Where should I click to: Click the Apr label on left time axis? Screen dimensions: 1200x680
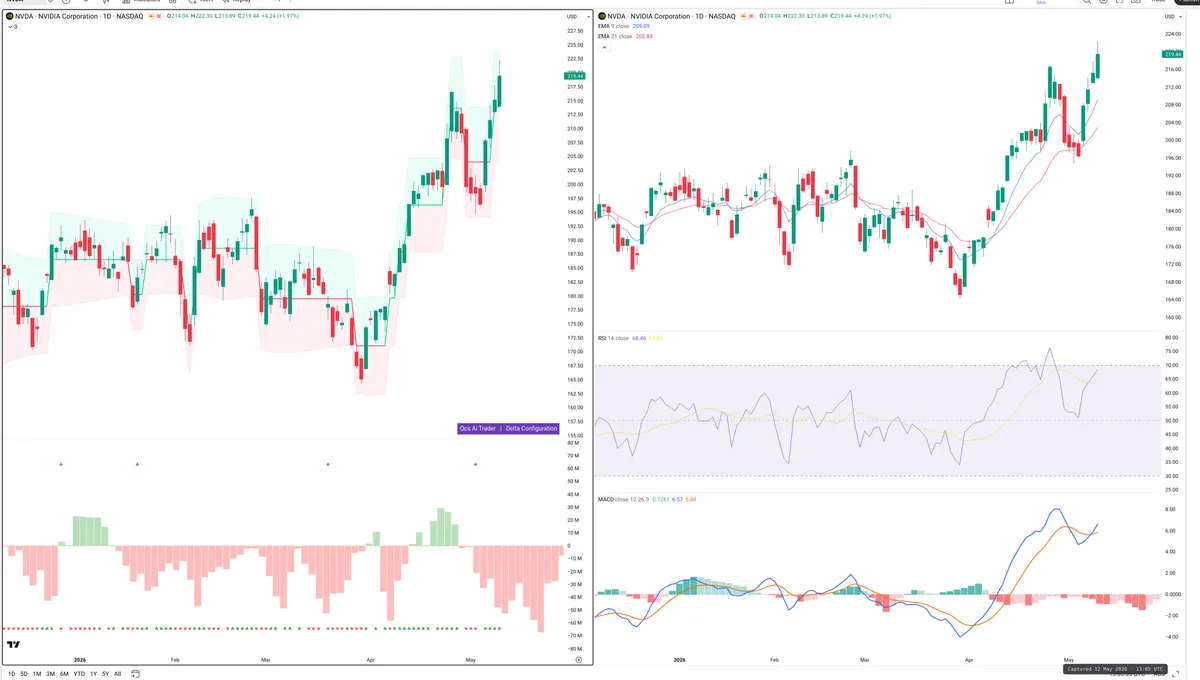click(x=371, y=660)
